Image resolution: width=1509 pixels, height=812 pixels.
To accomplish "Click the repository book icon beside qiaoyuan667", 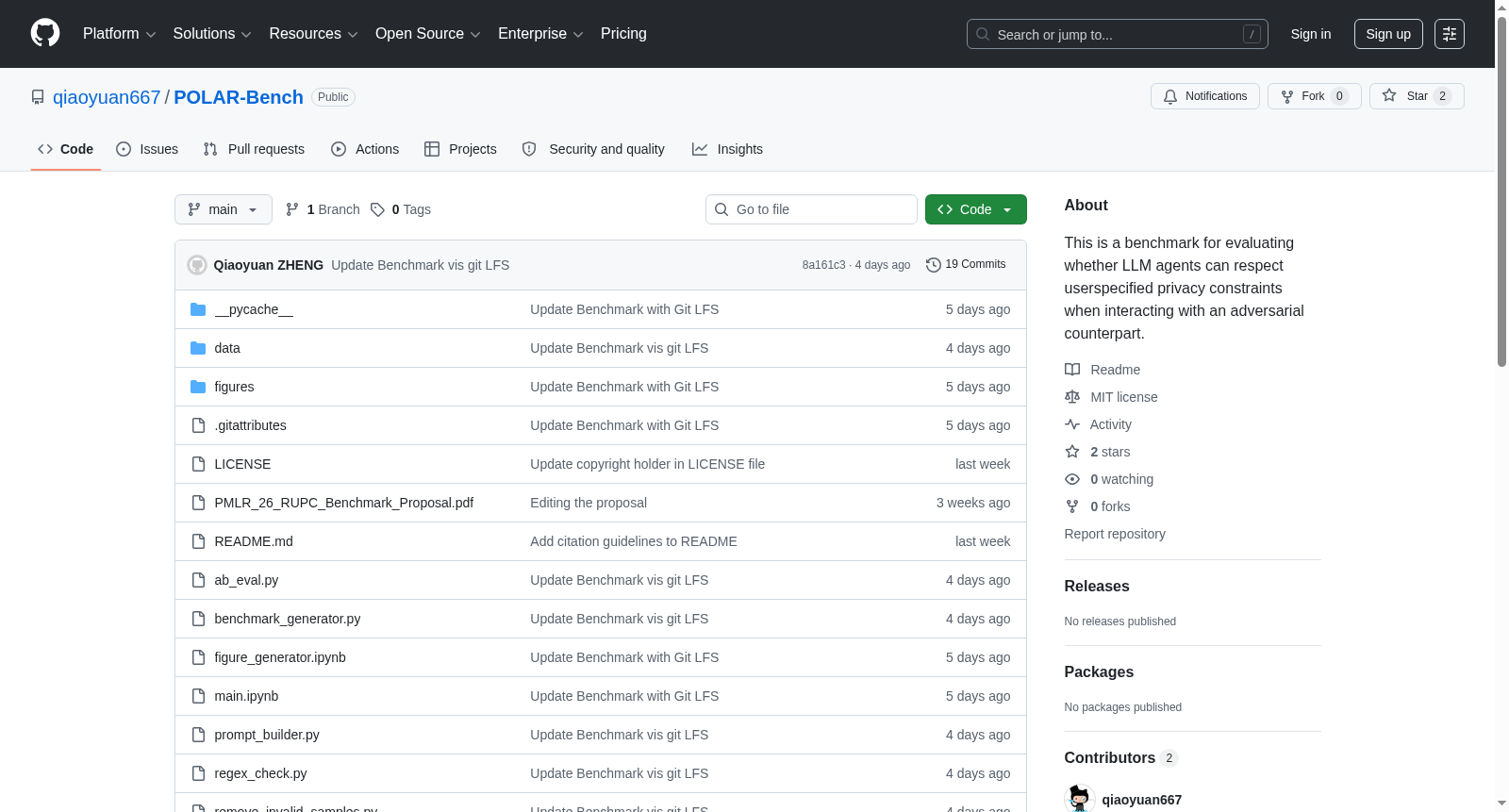I will pyautogui.click(x=38, y=97).
